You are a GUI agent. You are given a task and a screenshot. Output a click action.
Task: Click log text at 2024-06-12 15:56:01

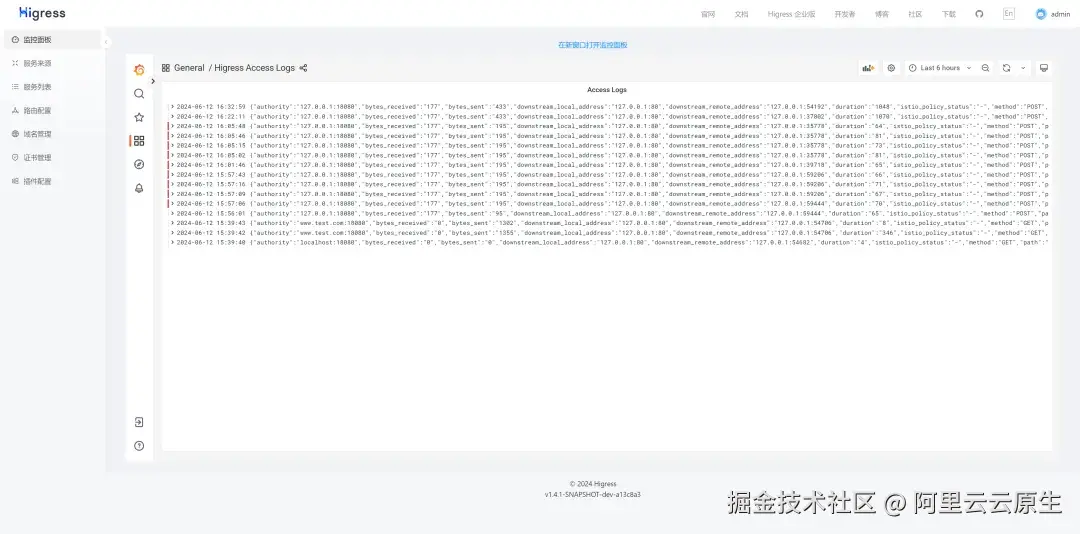pos(612,213)
